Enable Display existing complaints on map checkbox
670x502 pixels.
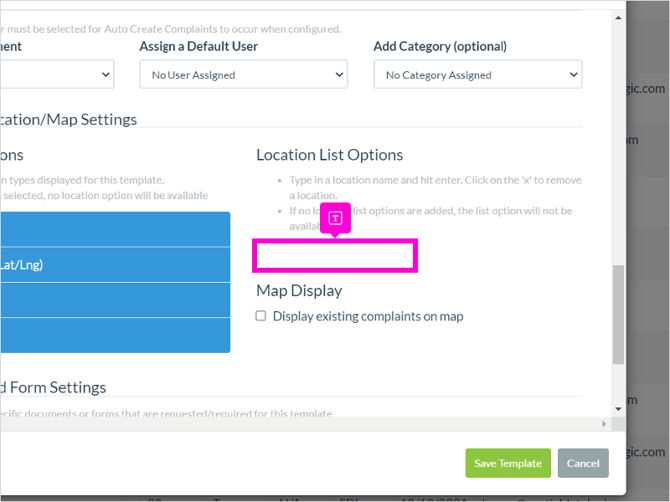point(261,316)
